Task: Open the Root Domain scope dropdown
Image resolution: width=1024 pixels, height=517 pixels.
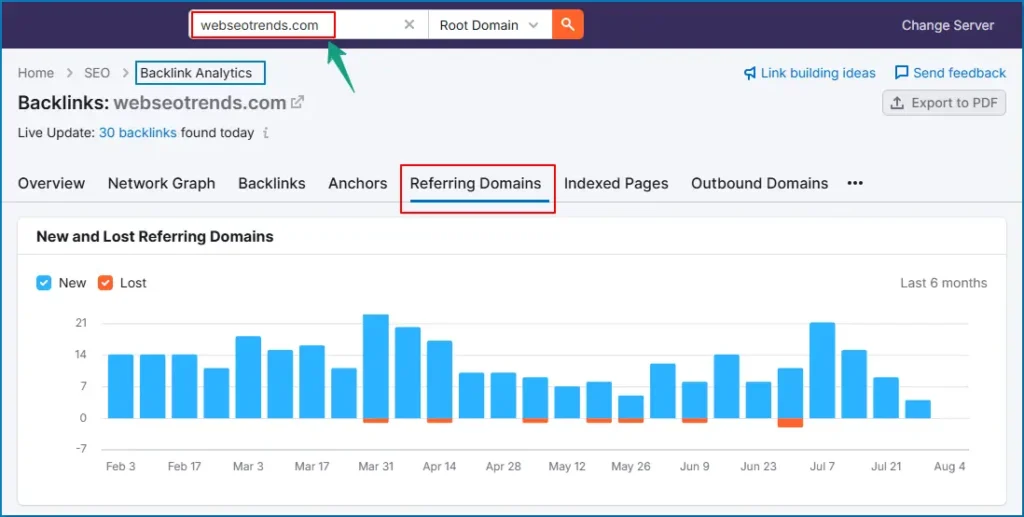Action: [x=490, y=25]
